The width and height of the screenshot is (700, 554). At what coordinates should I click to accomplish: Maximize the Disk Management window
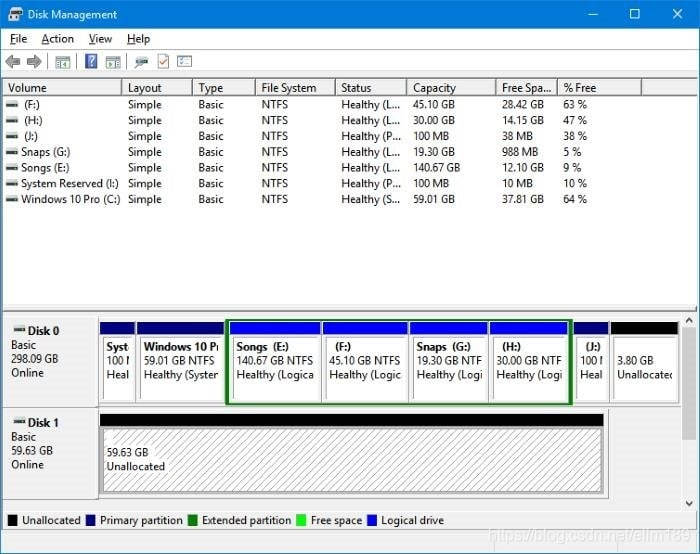pos(634,14)
